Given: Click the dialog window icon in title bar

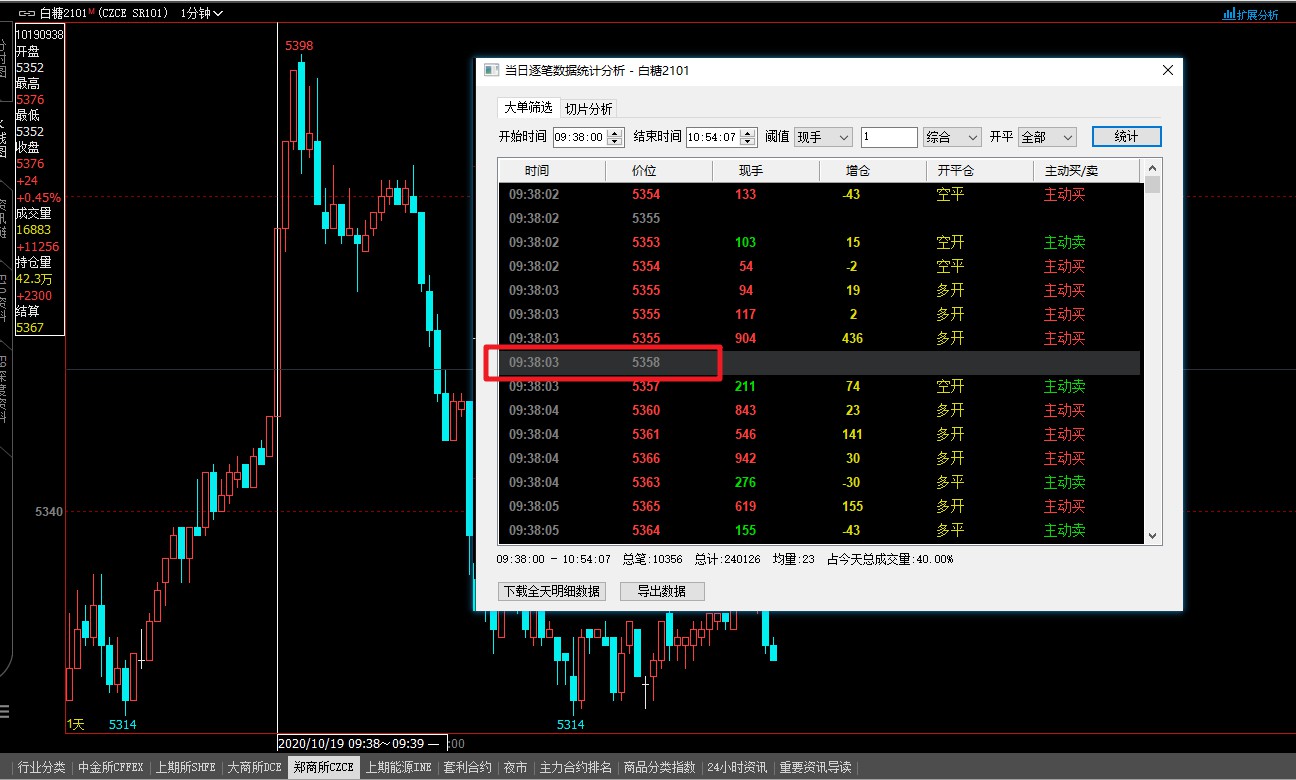Looking at the screenshot, I should [490, 71].
